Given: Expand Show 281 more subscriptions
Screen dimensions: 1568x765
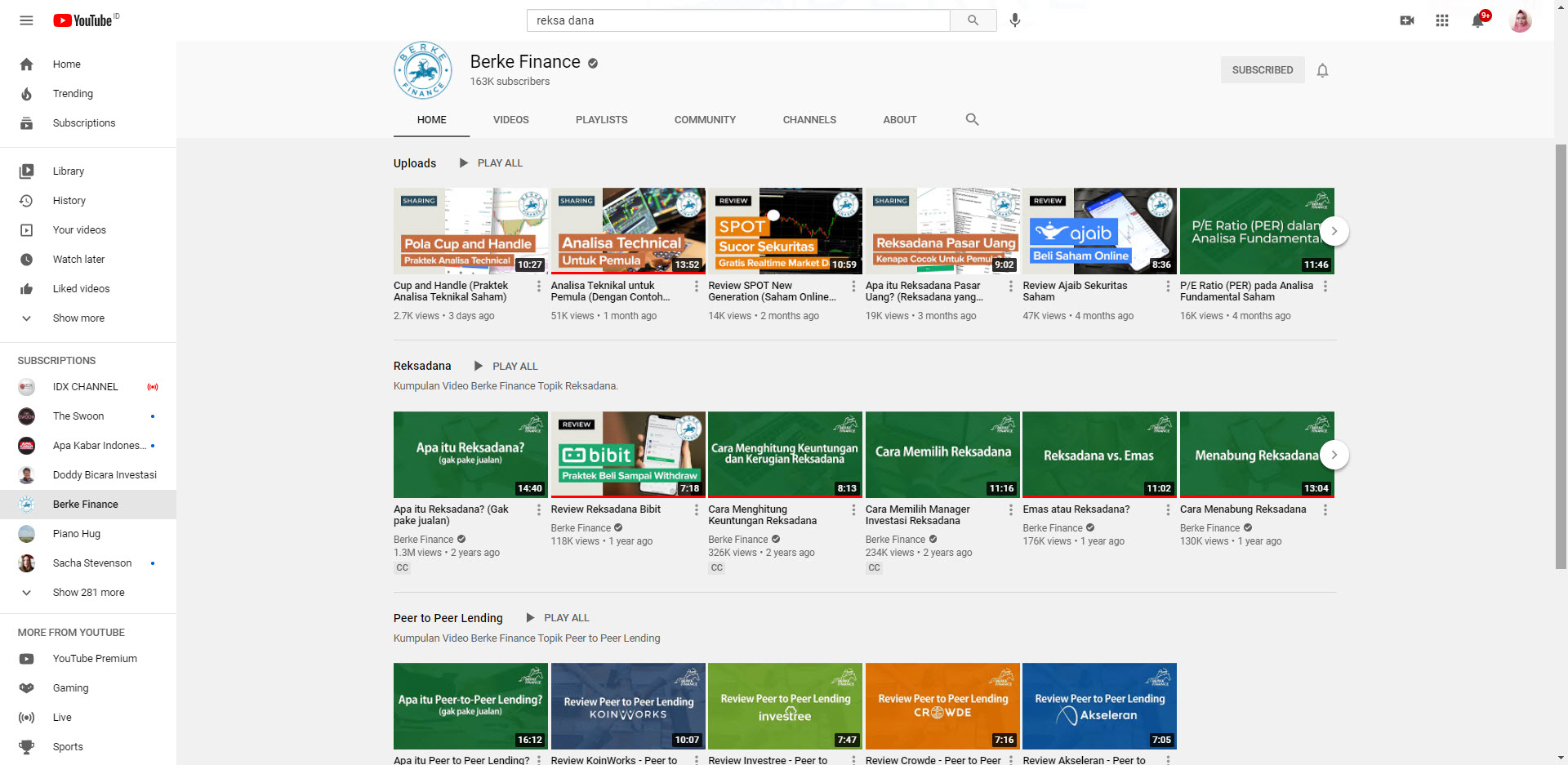Looking at the screenshot, I should tap(88, 593).
